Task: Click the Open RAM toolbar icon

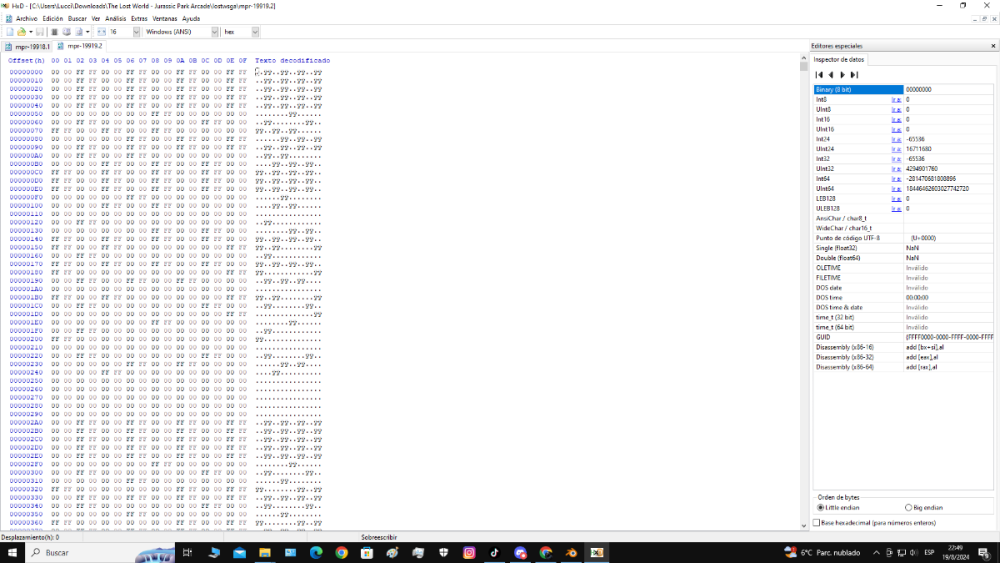Action: click(x=54, y=32)
